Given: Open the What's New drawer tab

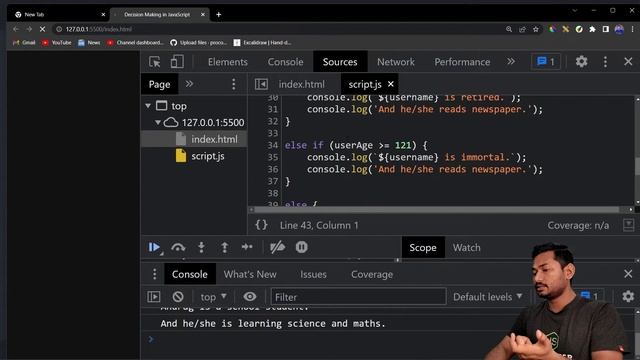Looking at the screenshot, I should [250, 274].
